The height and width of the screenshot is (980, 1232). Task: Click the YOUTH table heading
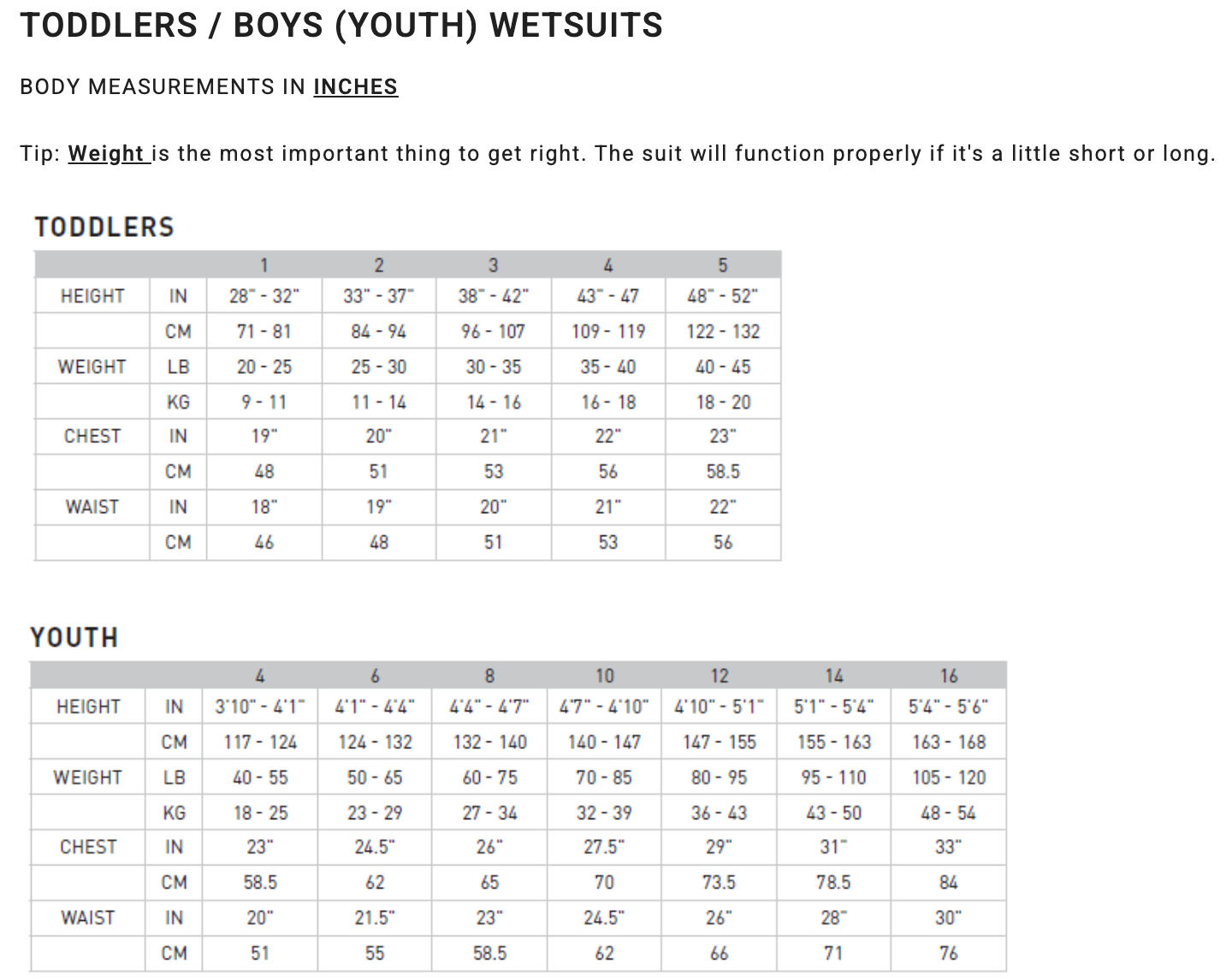[74, 638]
